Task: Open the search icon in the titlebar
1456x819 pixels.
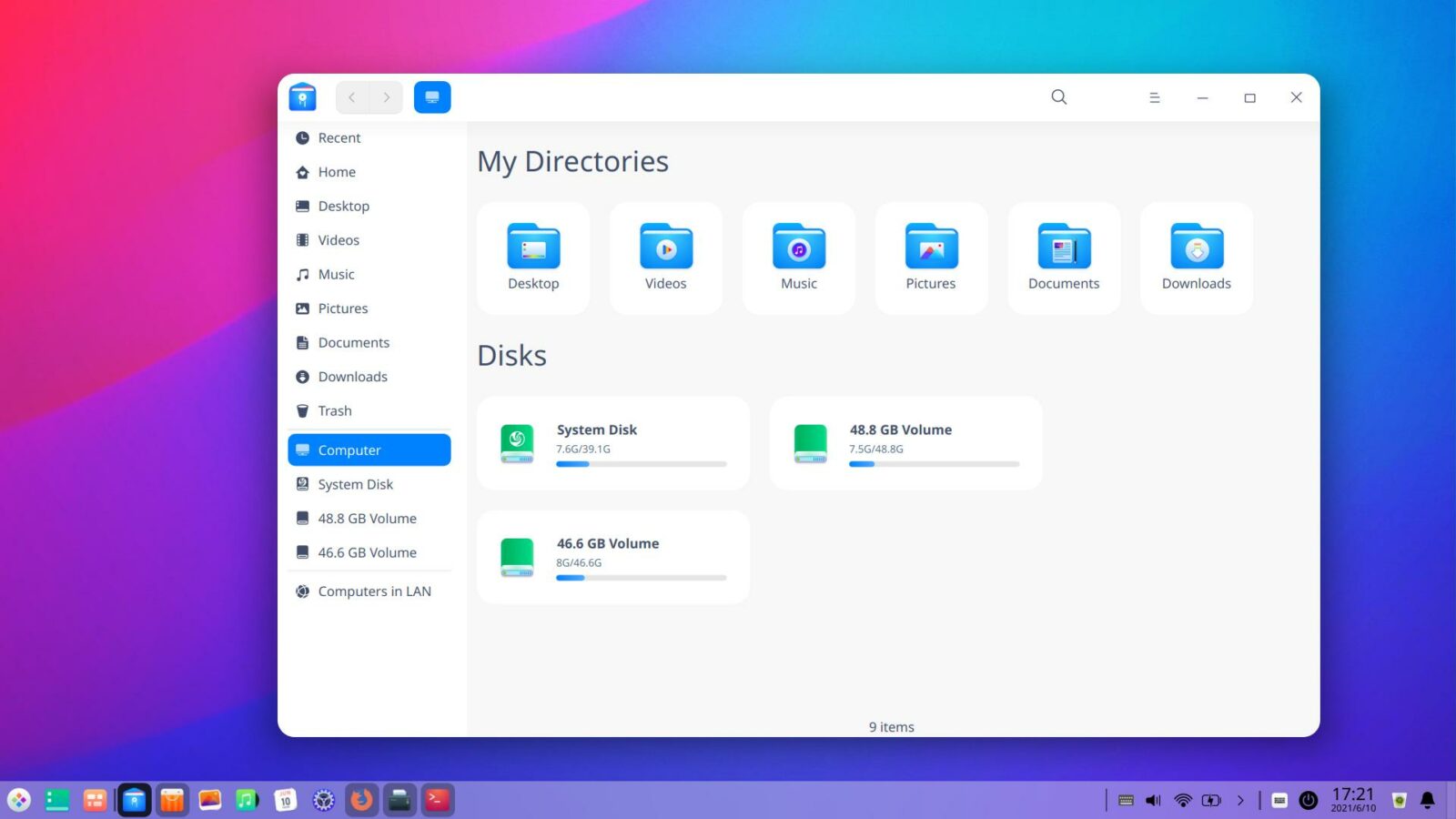Action: coord(1058,96)
